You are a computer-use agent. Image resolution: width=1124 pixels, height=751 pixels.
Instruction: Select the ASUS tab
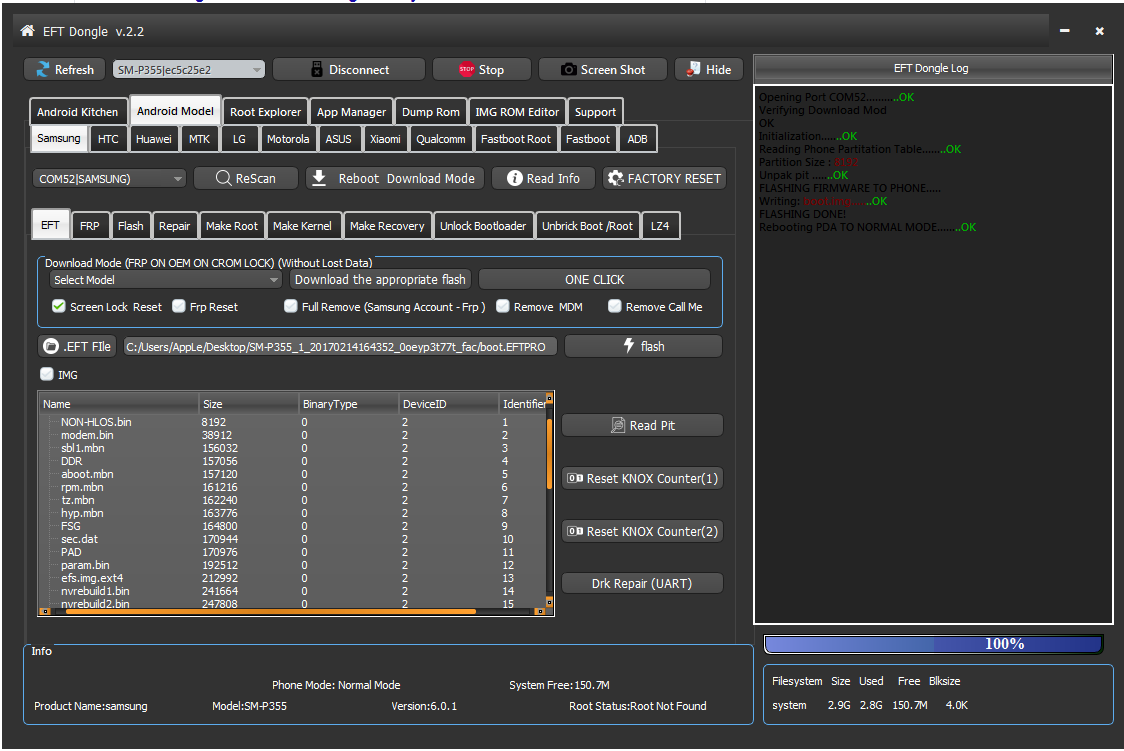(x=338, y=139)
